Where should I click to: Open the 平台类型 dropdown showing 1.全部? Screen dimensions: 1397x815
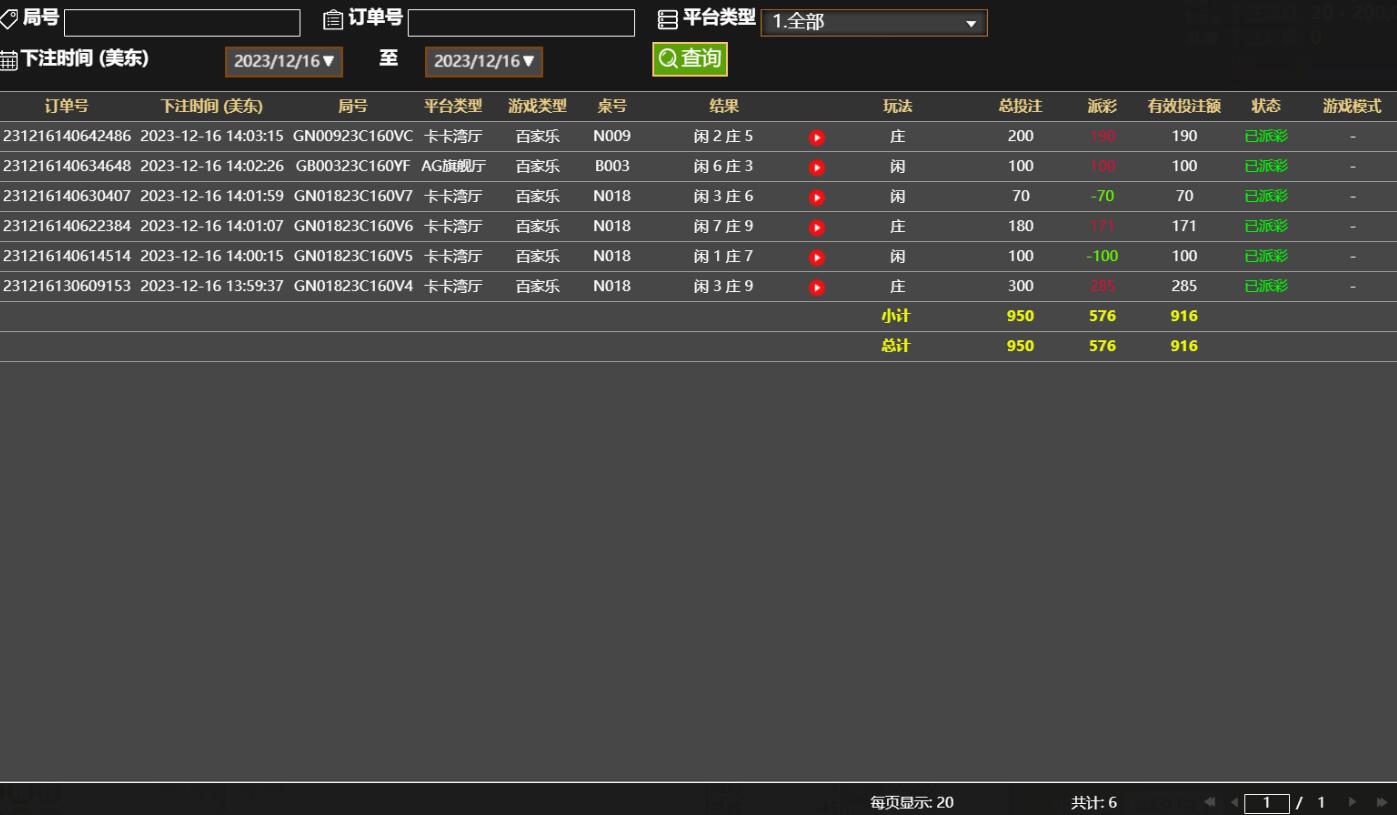tap(874, 23)
